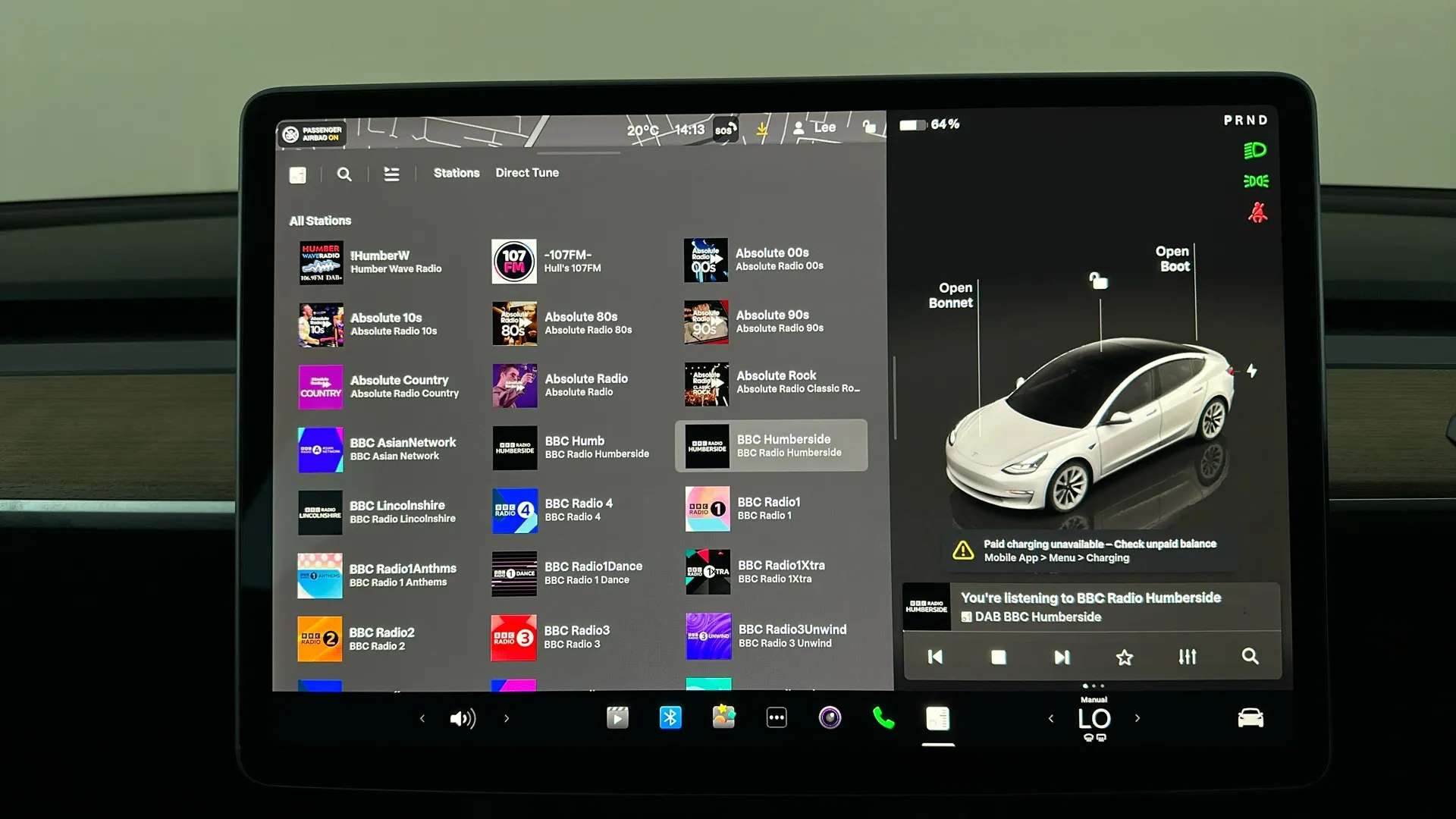Viewport: 1456px width, 819px height.
Task: Open media search in player bar
Action: click(x=1250, y=656)
